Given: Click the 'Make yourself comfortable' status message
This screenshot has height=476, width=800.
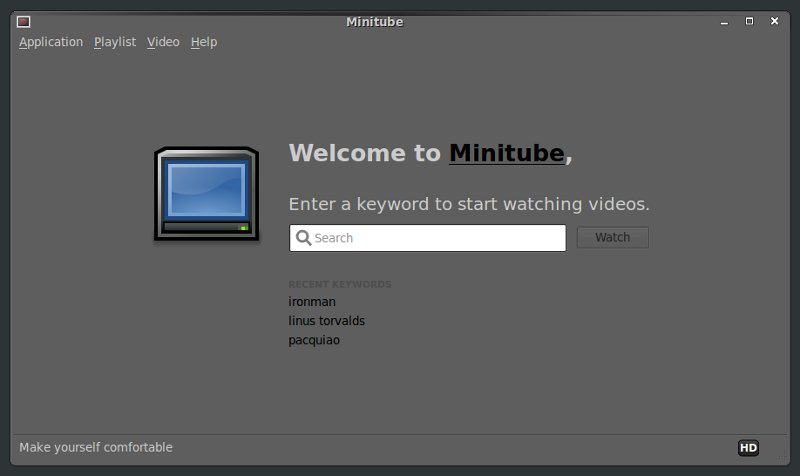Looking at the screenshot, I should 96,447.
